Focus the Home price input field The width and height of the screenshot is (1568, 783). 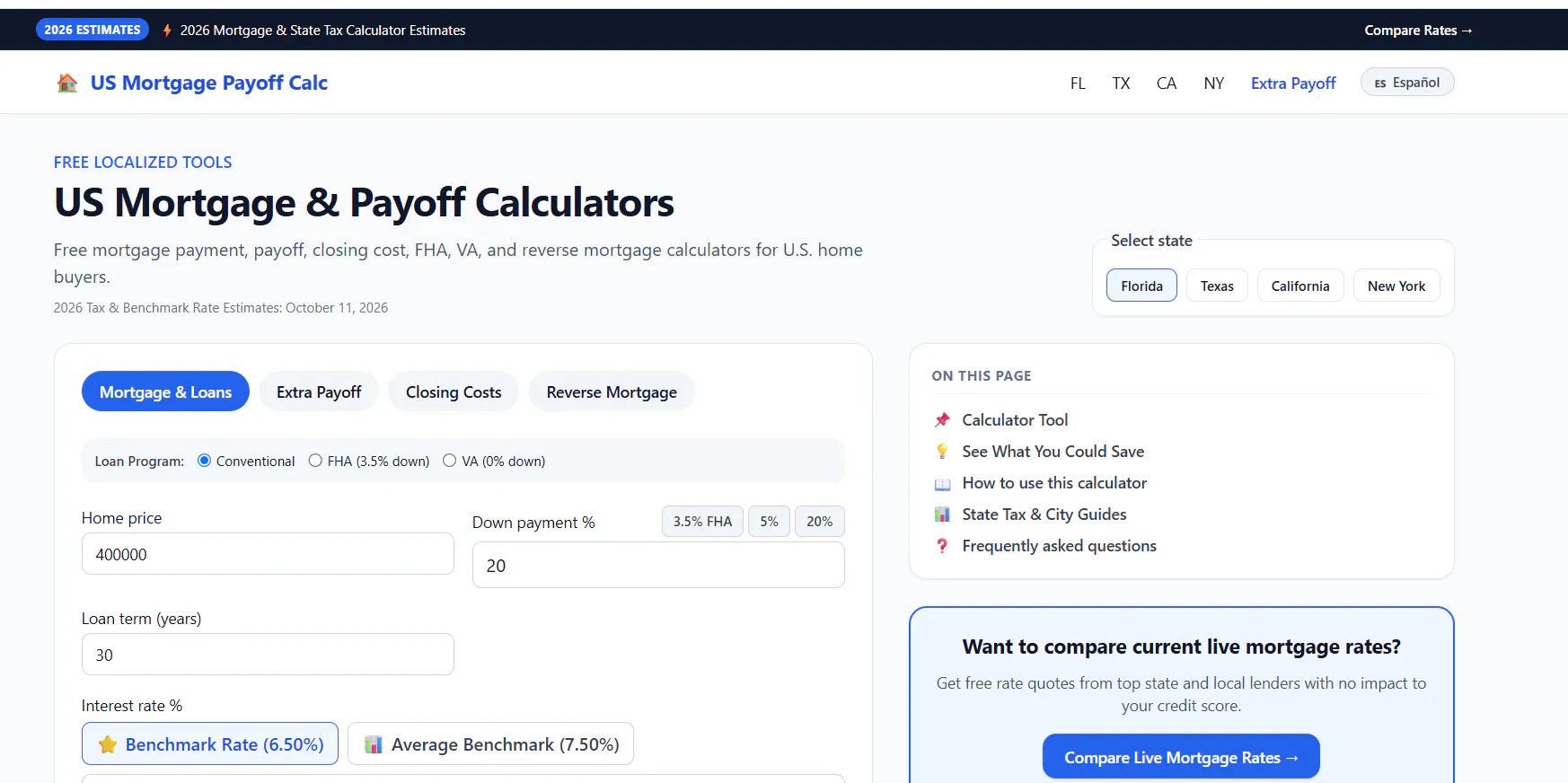[268, 554]
